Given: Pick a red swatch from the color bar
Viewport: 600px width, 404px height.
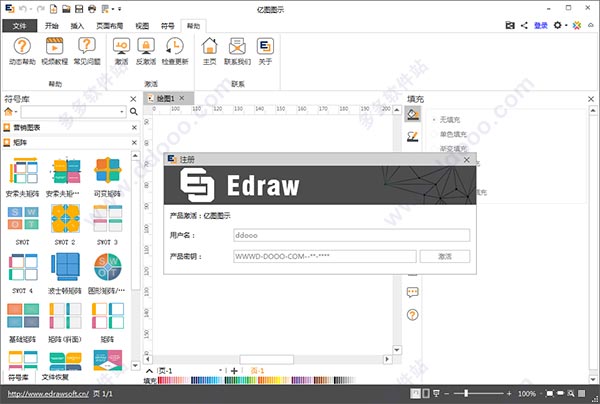Looking at the screenshot, I should [161, 380].
